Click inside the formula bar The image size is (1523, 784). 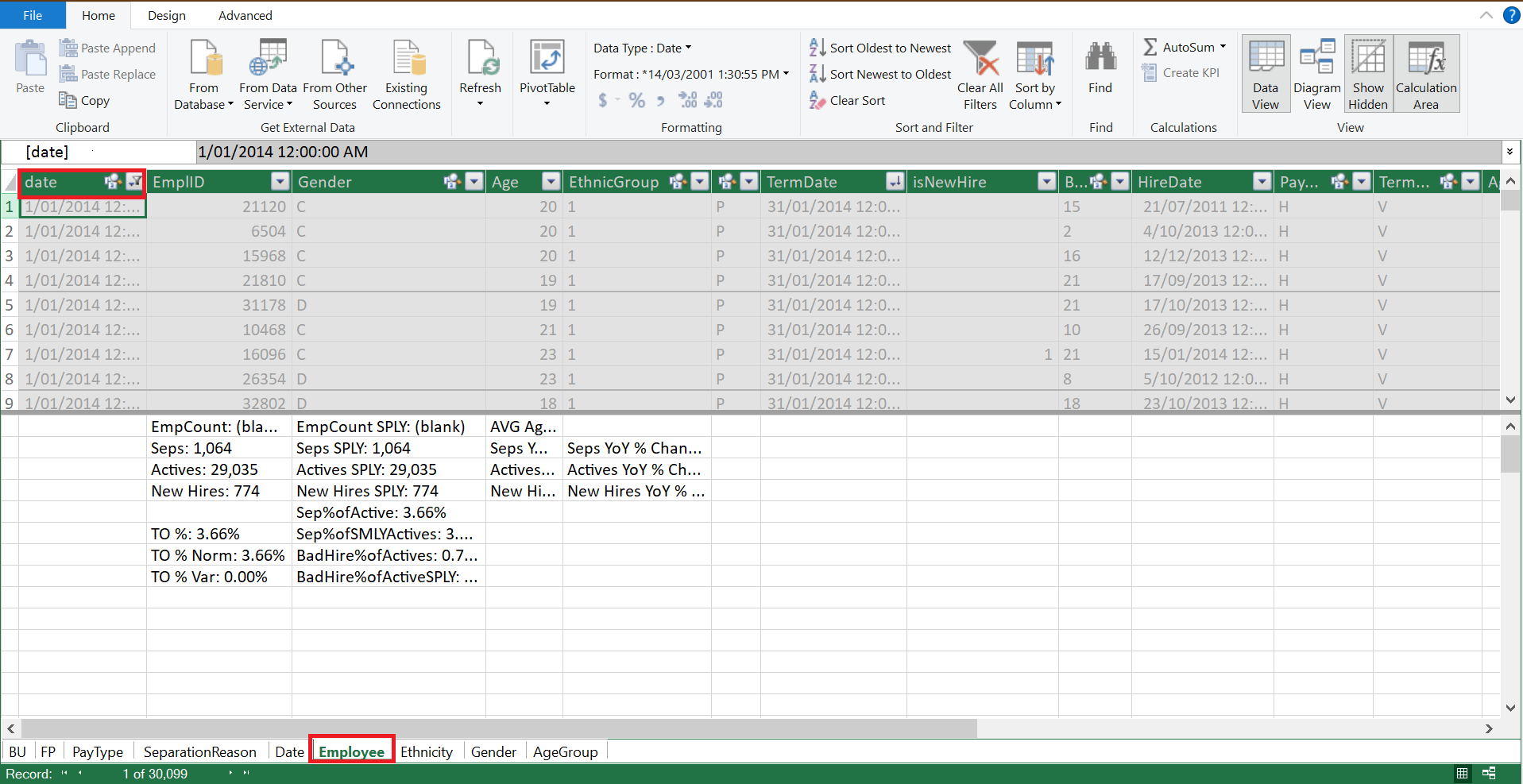556,152
